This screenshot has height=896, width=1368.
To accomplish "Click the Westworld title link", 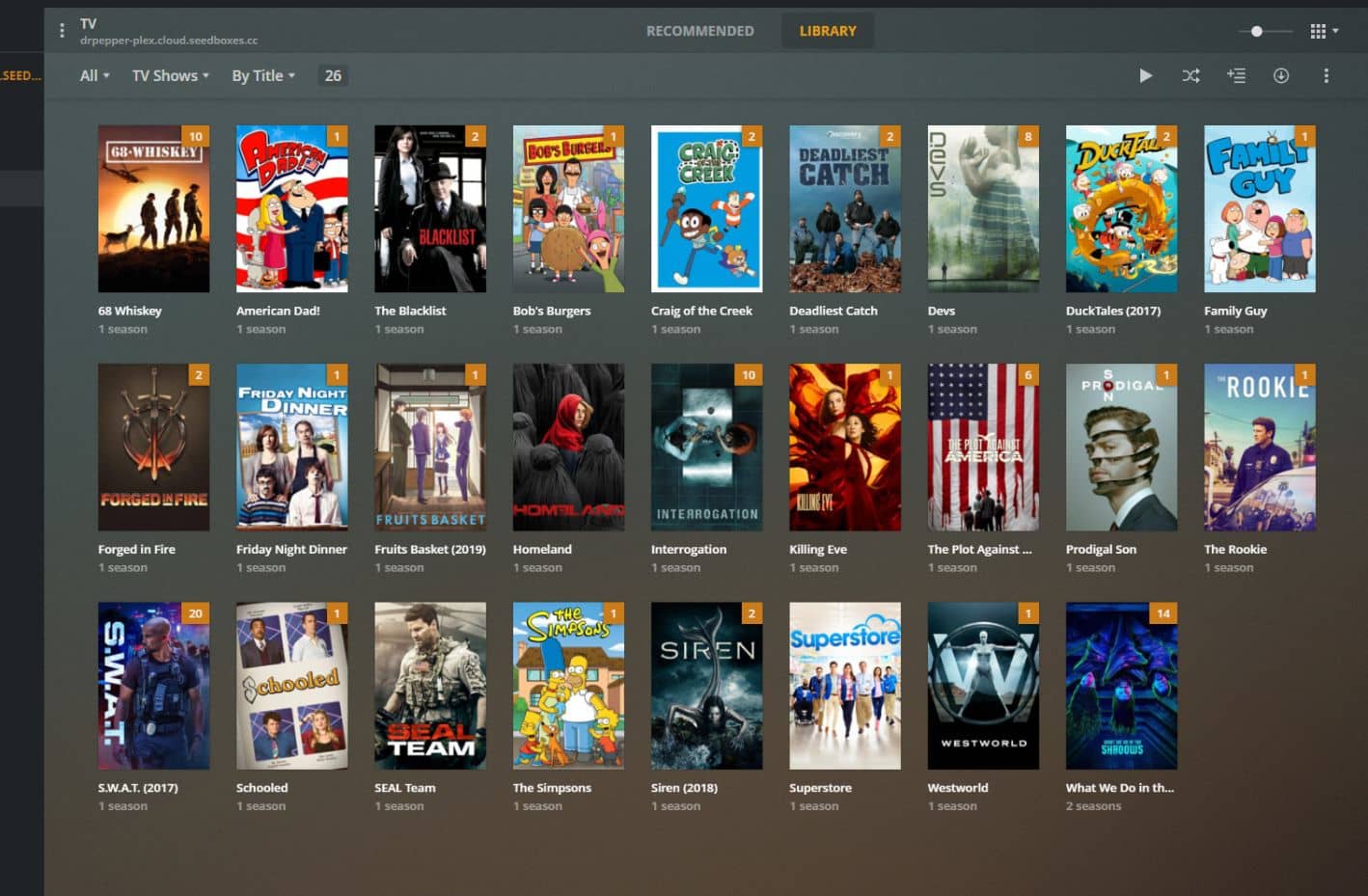I will click(x=958, y=787).
